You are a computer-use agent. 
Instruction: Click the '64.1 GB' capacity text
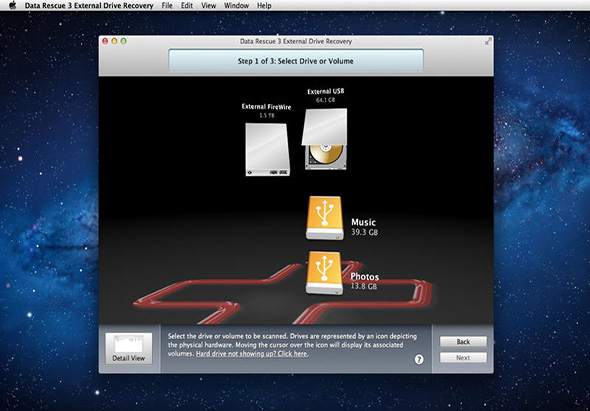325,100
